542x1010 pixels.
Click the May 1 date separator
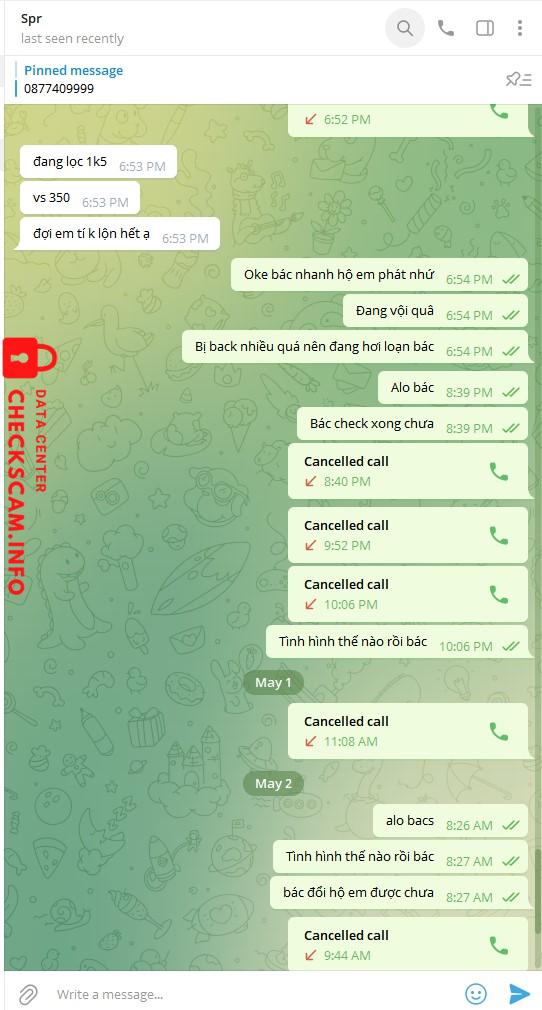pos(273,683)
